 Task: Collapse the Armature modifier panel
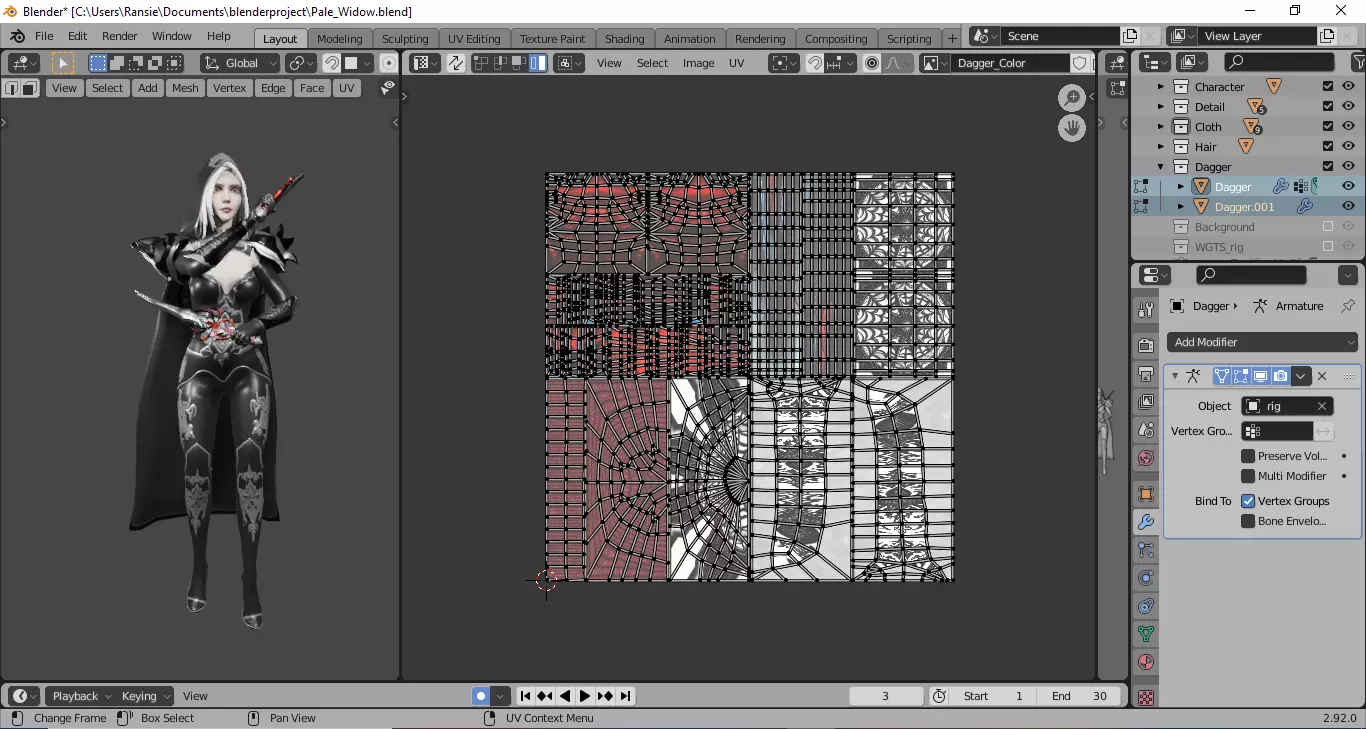[x=1175, y=376]
